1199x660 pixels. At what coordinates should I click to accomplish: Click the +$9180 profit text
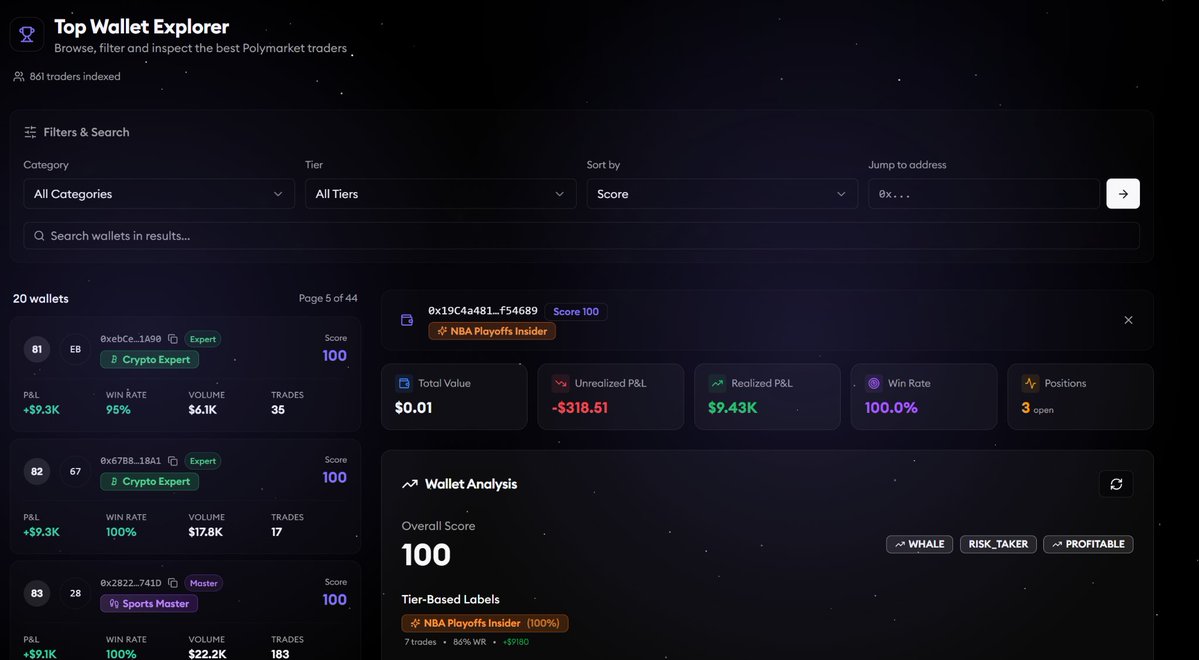click(x=515, y=642)
